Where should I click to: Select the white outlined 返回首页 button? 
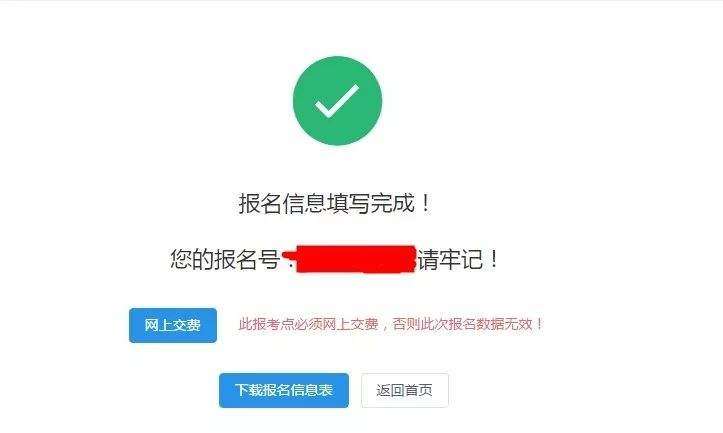pos(404,390)
